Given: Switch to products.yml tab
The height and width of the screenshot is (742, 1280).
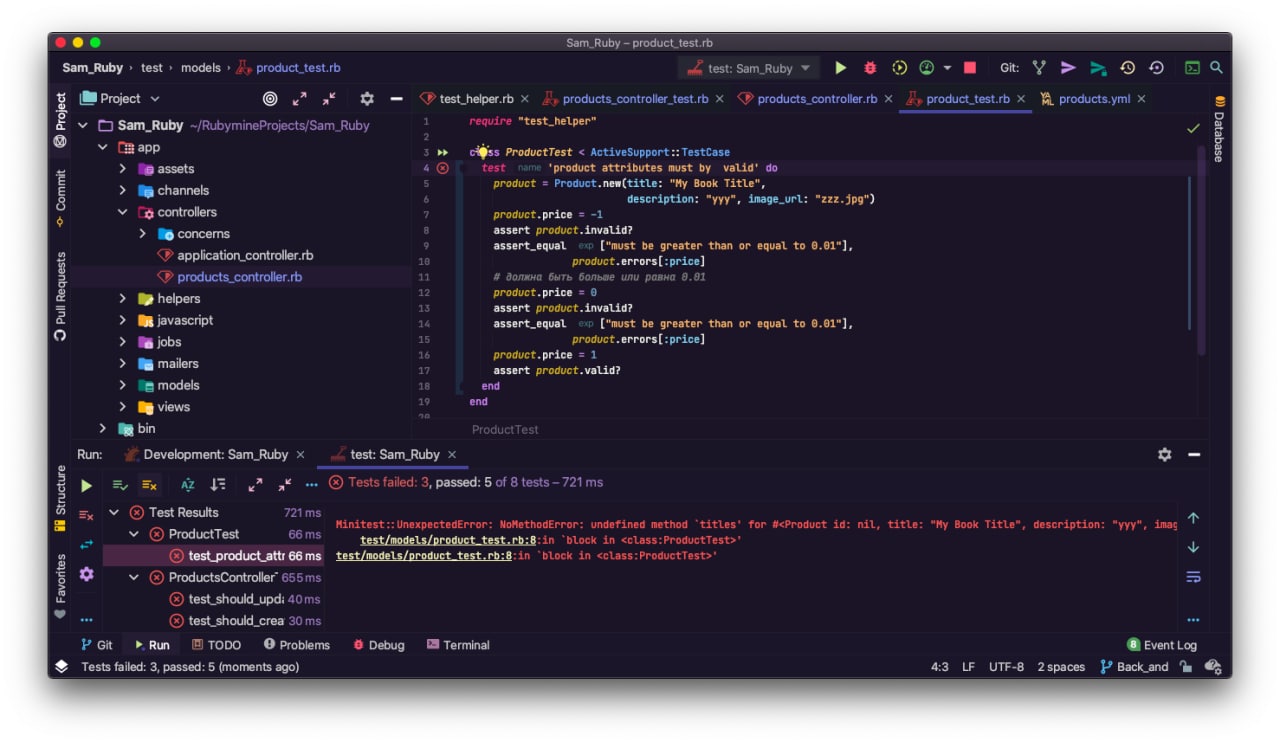Looking at the screenshot, I should pyautogui.click(x=1094, y=99).
